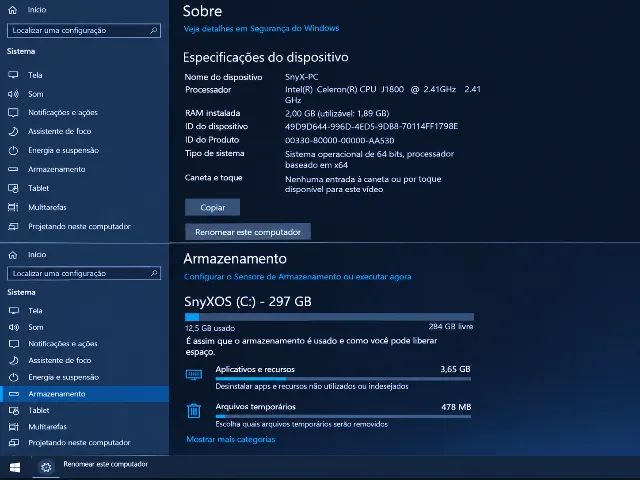Click Mostrar mais categorias link
This screenshot has width=640, height=480.
(x=231, y=439)
